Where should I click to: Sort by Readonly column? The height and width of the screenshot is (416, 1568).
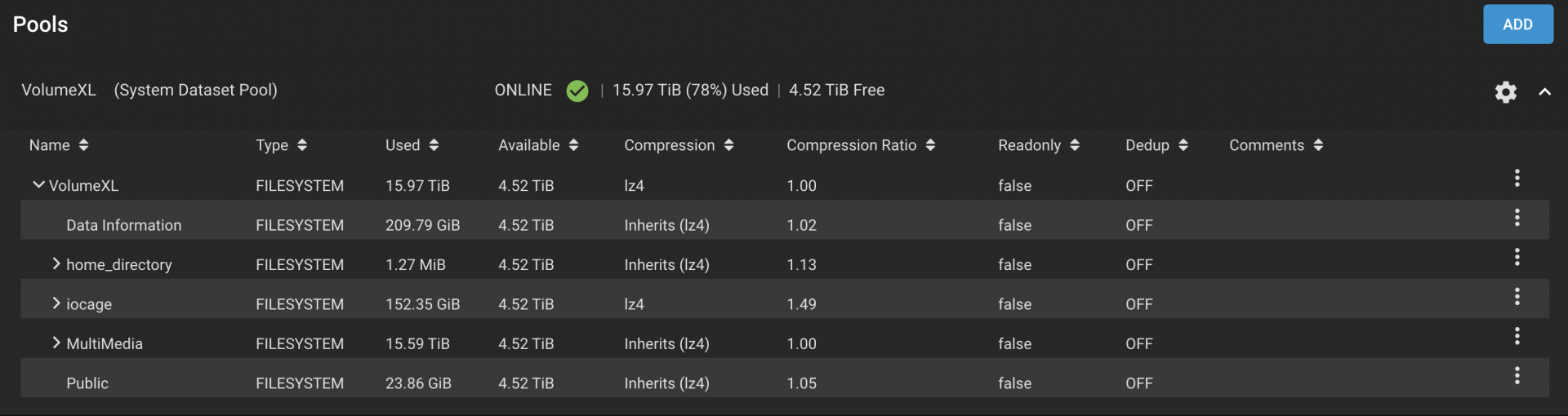[x=1039, y=145]
